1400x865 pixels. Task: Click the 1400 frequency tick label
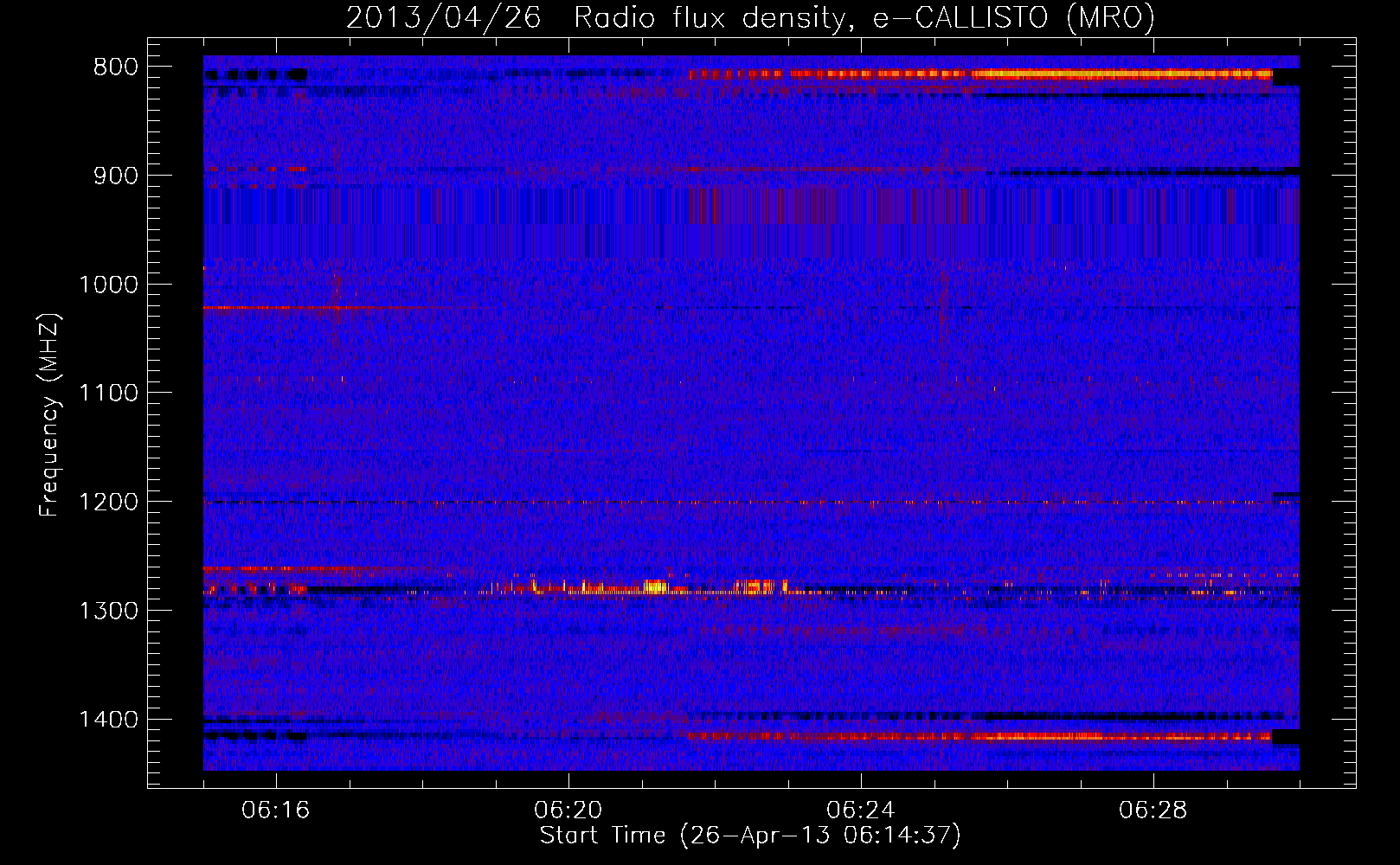click(108, 720)
